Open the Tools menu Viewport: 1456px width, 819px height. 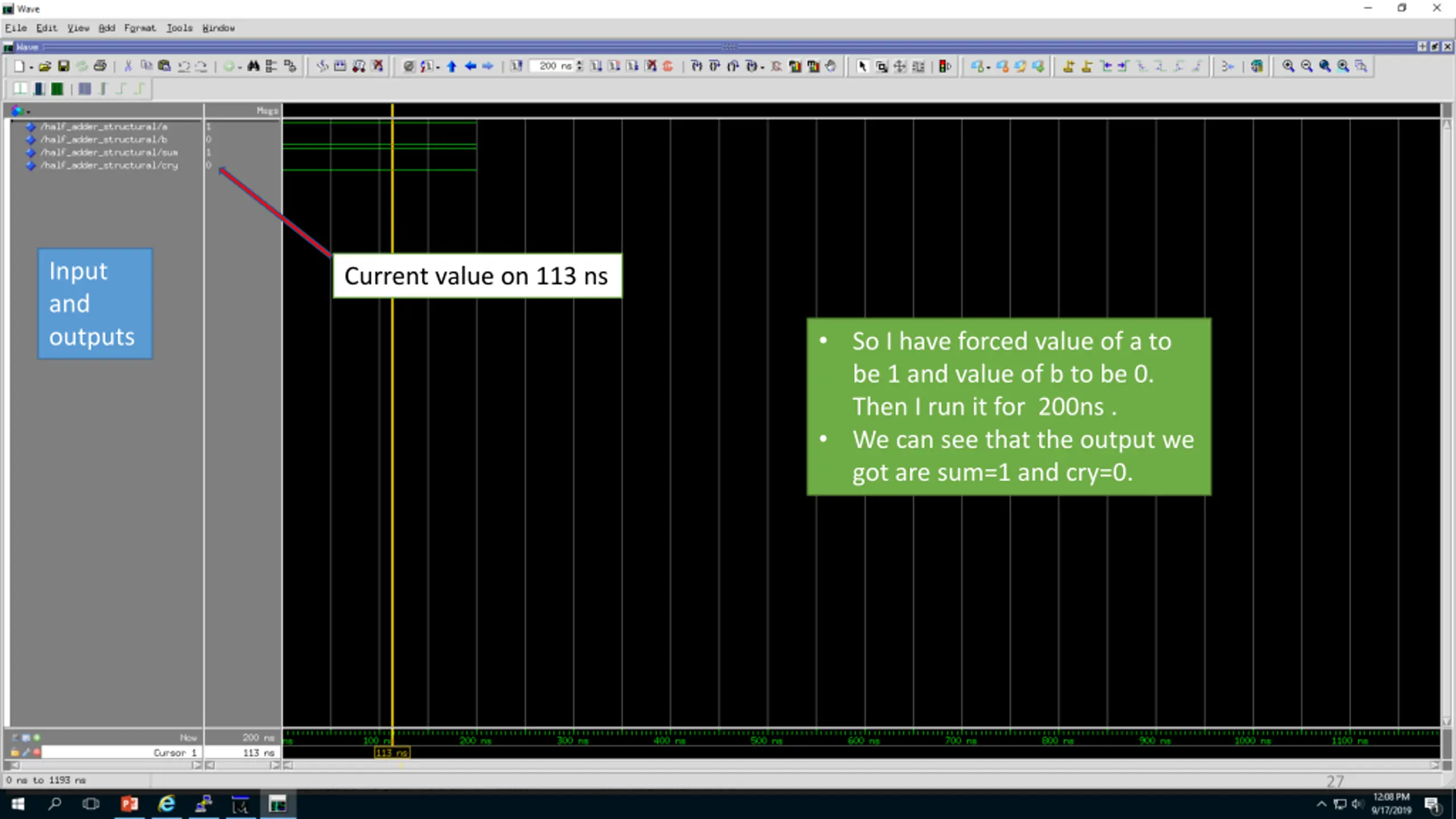[x=180, y=28]
